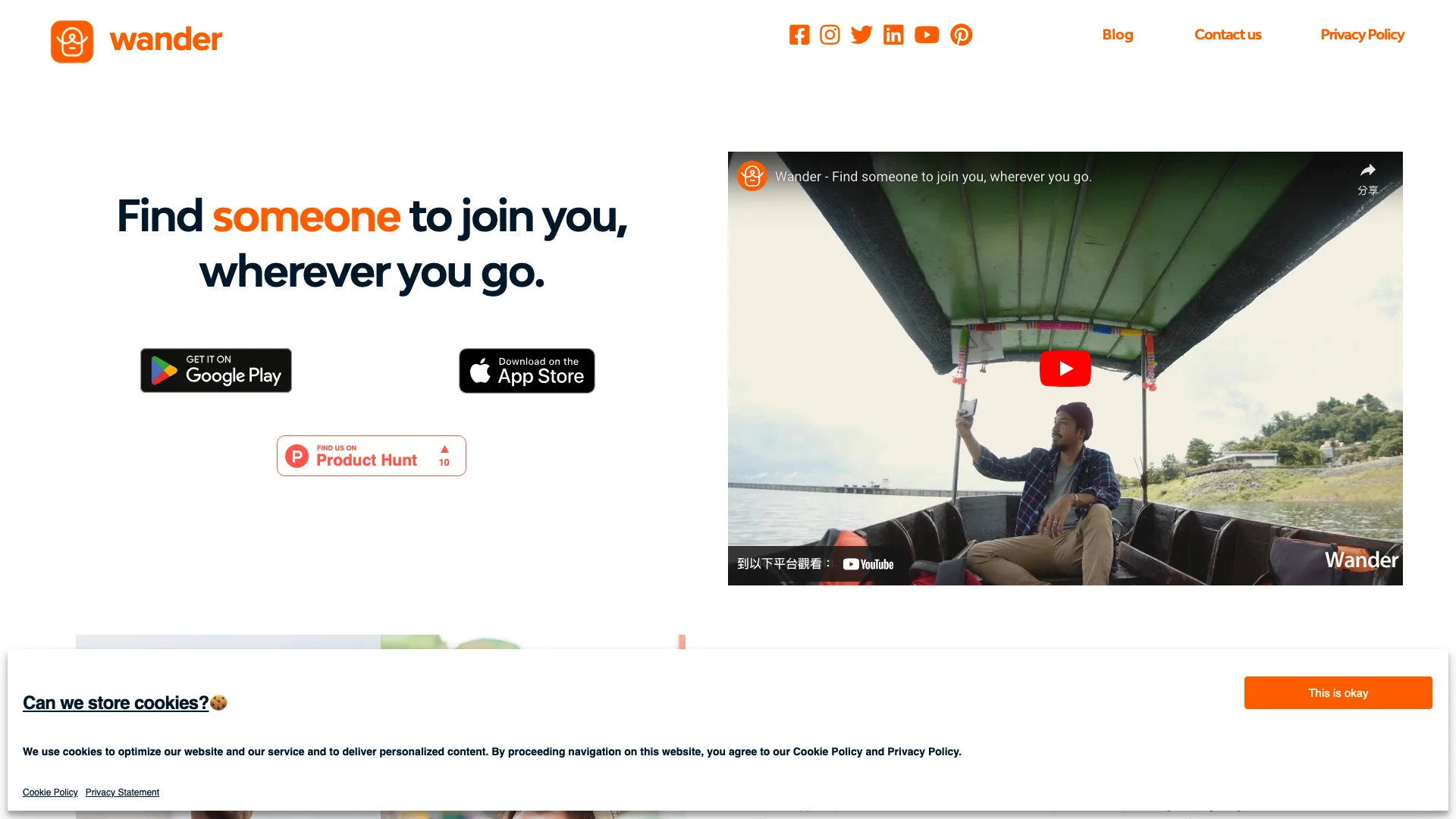This screenshot has height=819, width=1456.
Task: Click the Product Hunt listing
Action: [x=371, y=455]
